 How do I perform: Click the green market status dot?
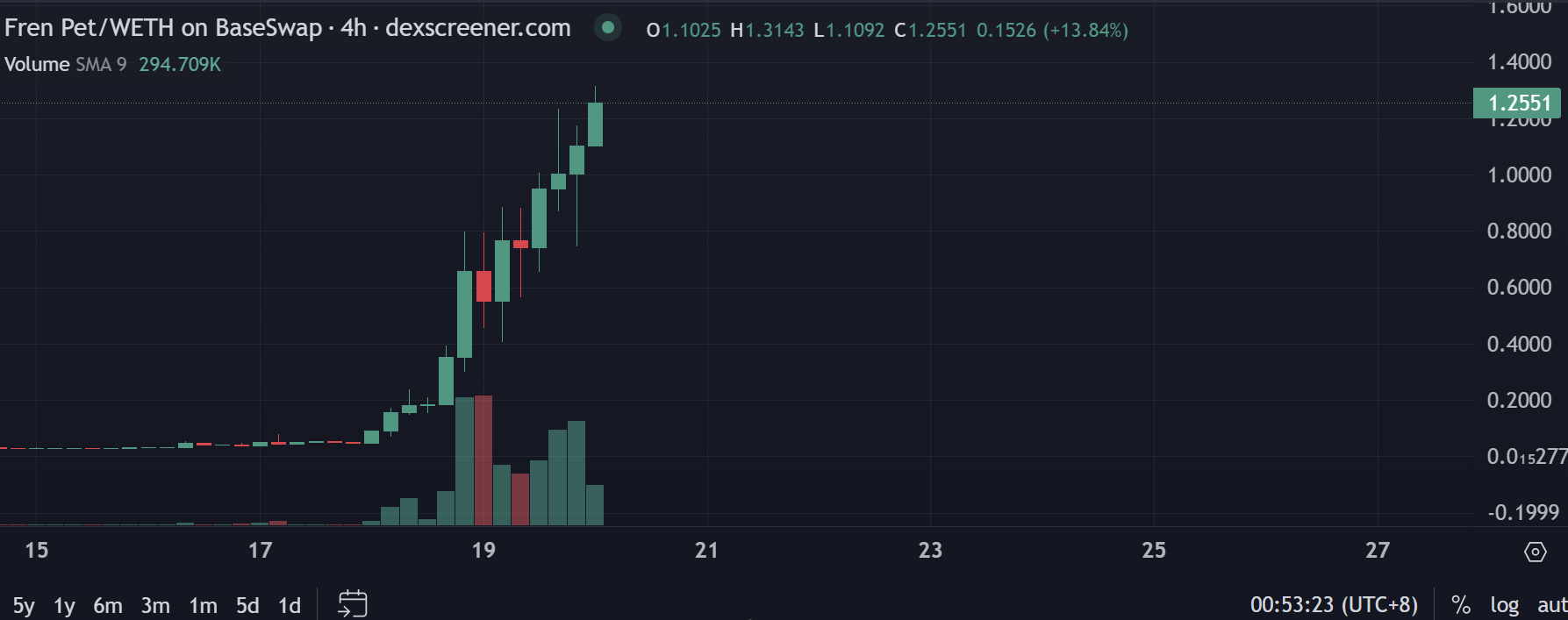pos(608,28)
